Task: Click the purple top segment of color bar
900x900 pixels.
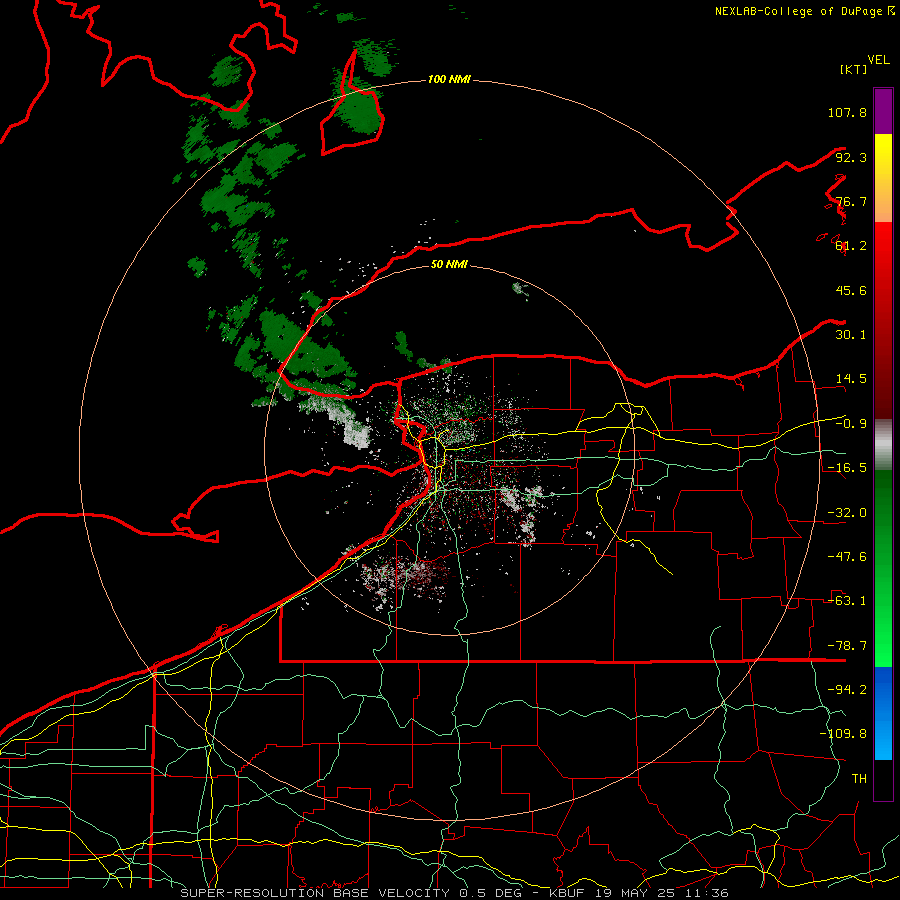Action: 883,111
